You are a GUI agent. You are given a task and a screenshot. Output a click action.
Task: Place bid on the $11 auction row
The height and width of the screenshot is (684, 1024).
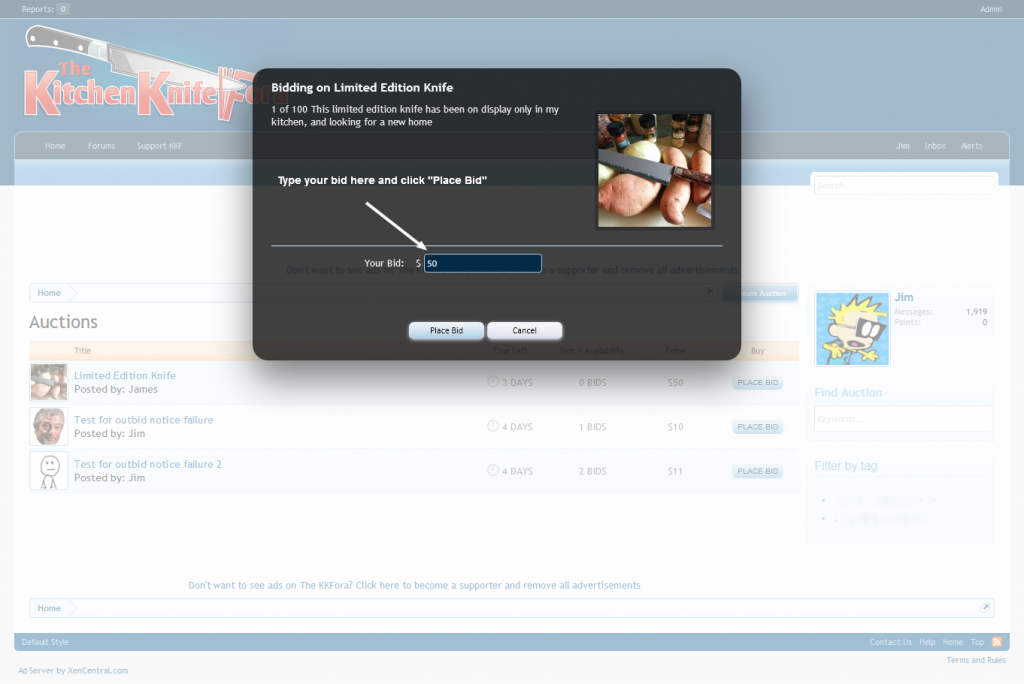758,472
